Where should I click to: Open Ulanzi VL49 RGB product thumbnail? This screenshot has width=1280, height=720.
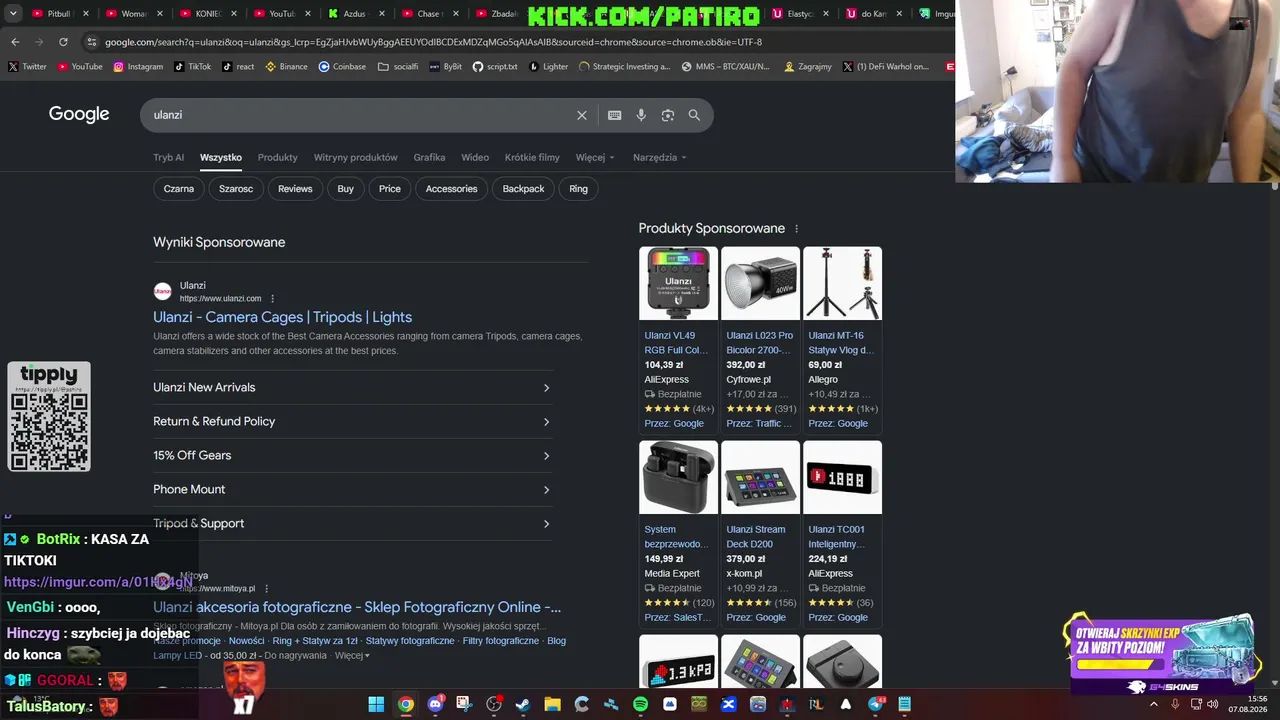(678, 283)
